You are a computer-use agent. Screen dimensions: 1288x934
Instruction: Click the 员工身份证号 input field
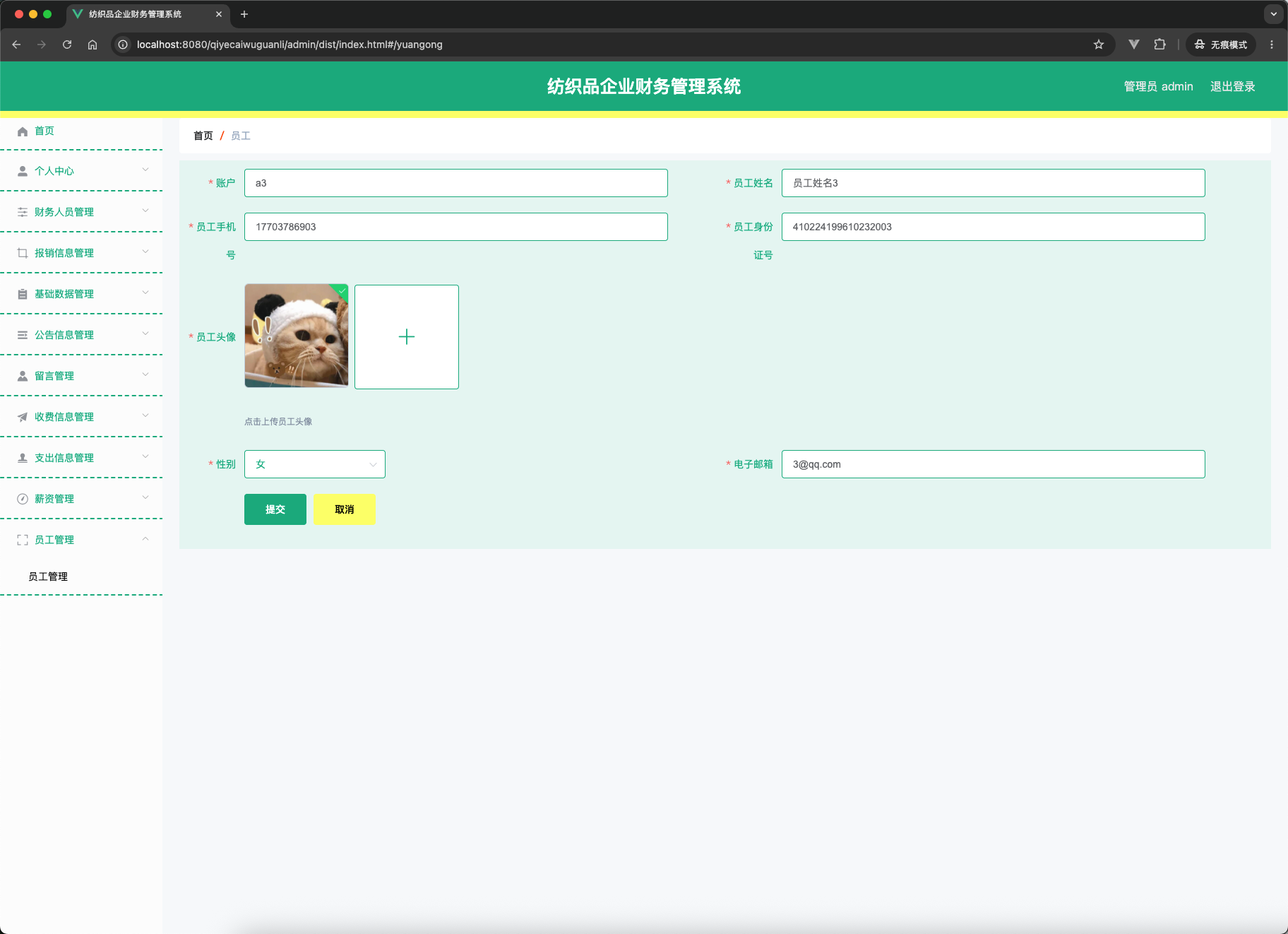click(x=994, y=227)
